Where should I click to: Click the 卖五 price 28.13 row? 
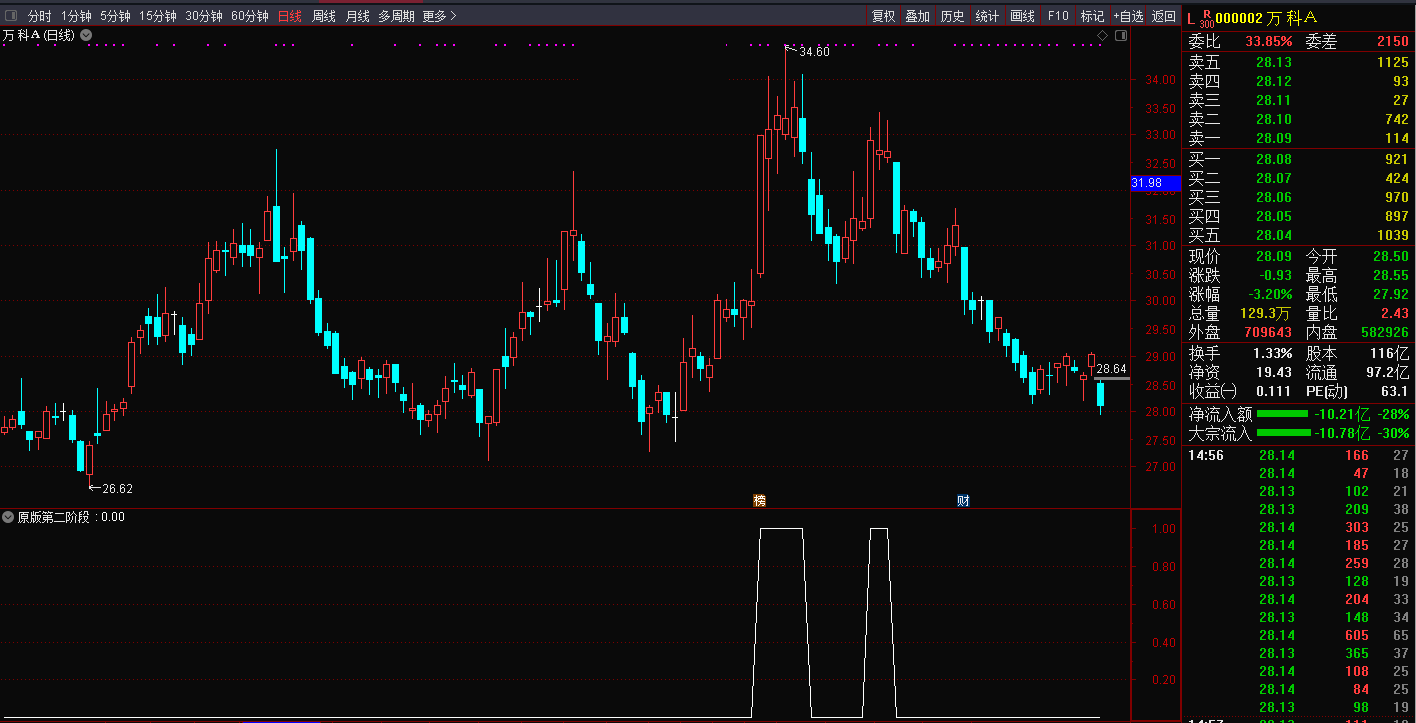1298,62
